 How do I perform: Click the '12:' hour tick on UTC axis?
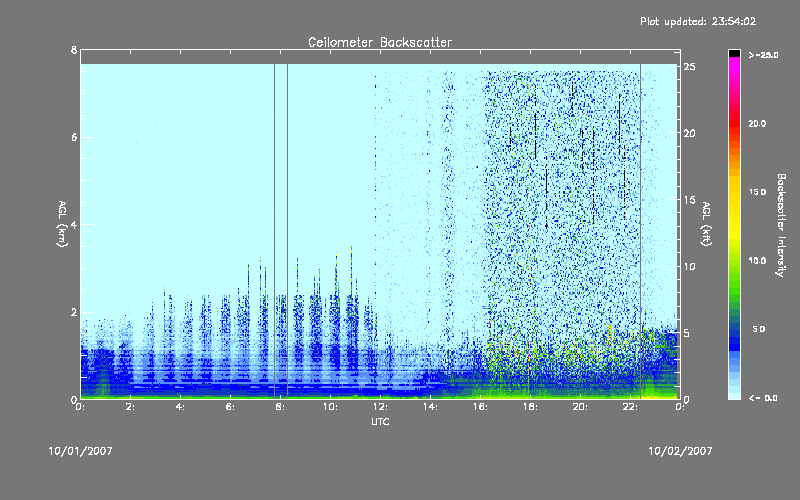[380, 407]
